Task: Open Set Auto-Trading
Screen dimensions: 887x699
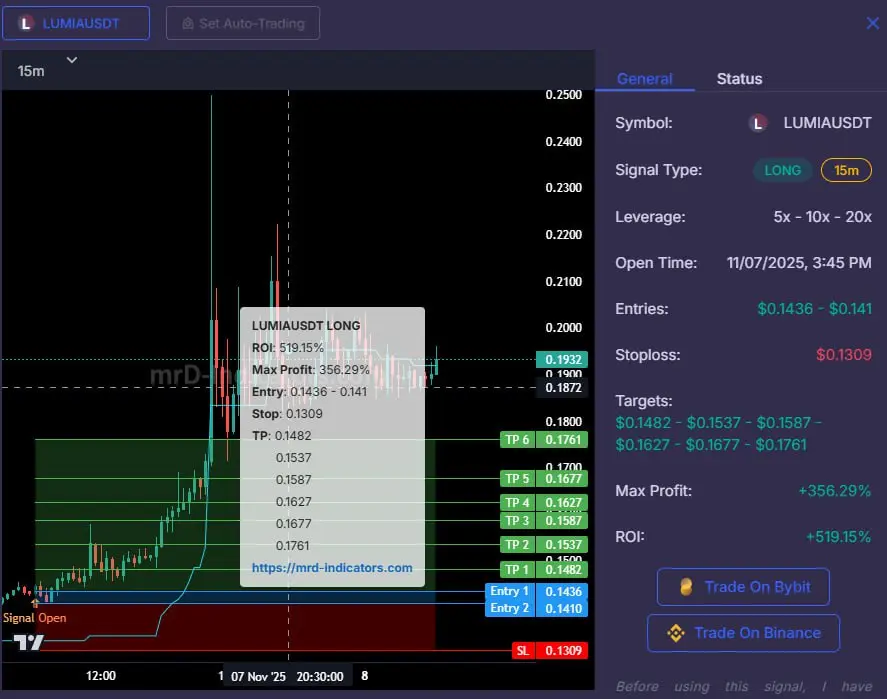Action: click(243, 23)
